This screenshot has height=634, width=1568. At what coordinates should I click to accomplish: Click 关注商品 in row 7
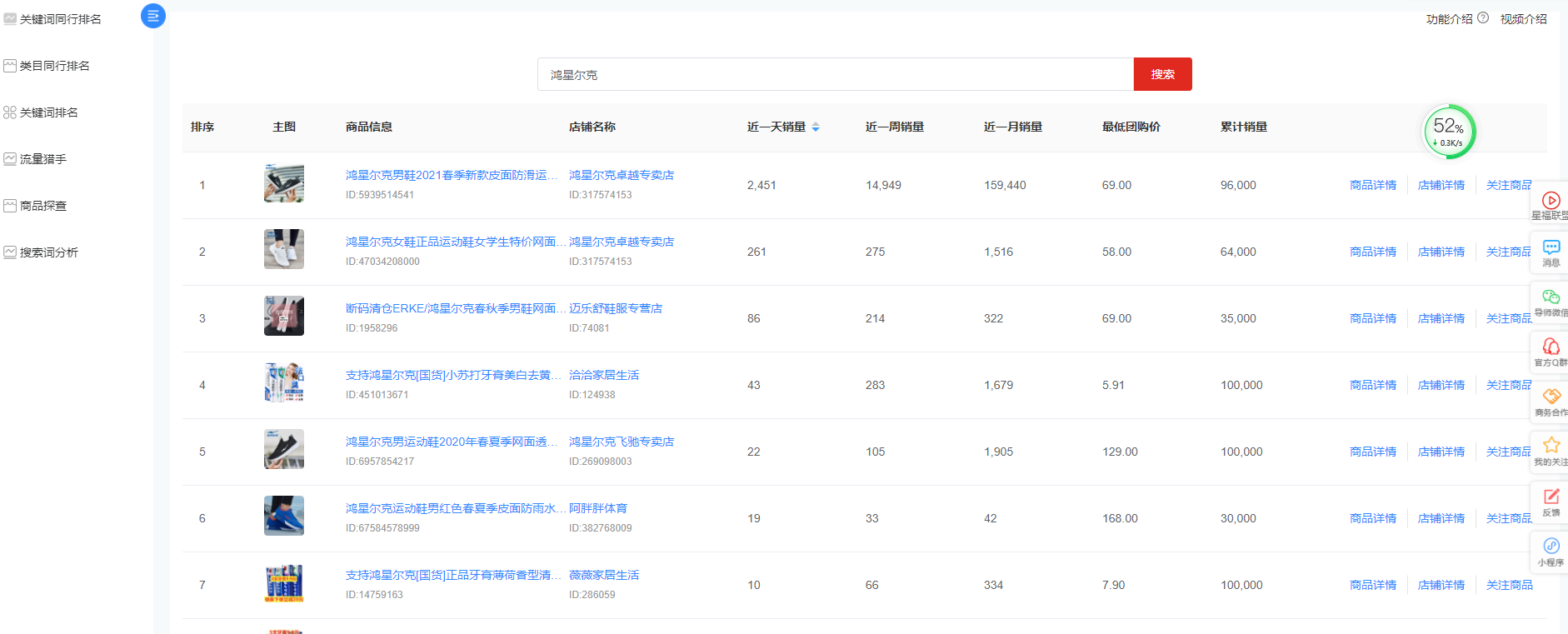tap(1510, 585)
